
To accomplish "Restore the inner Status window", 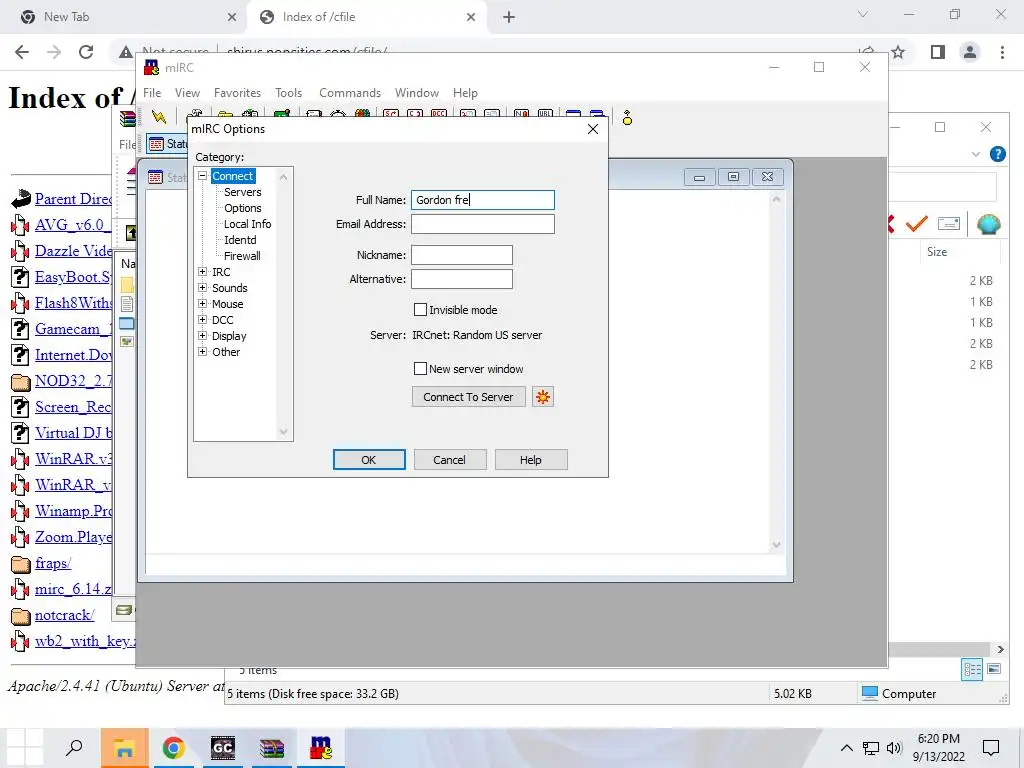I will tap(733, 177).
